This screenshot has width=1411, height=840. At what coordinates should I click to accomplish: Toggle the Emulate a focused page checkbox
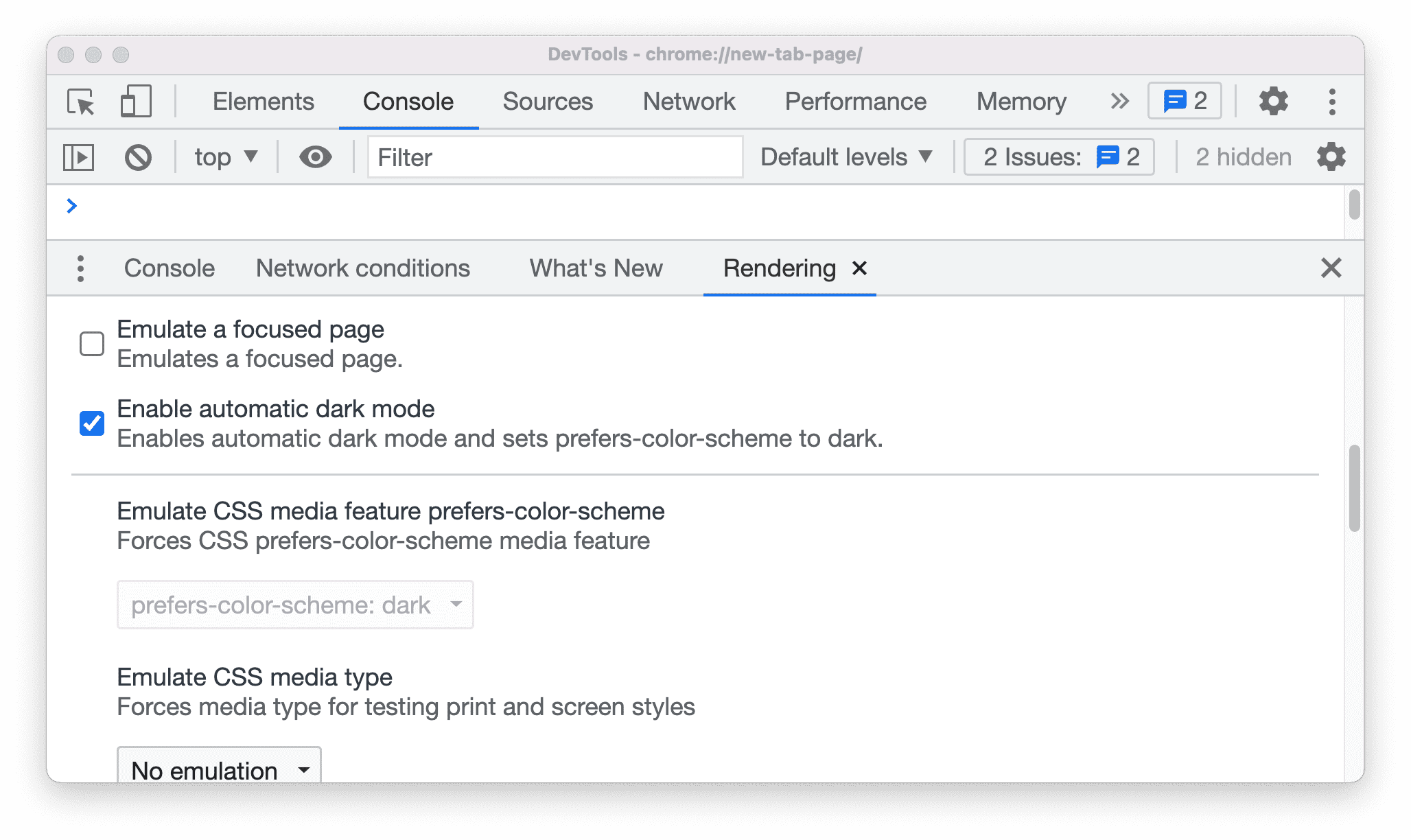(91, 344)
